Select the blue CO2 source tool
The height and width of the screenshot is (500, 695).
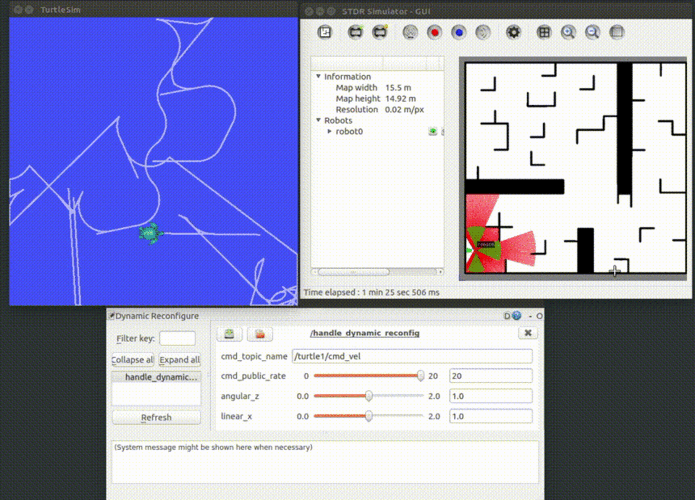pyautogui.click(x=458, y=32)
